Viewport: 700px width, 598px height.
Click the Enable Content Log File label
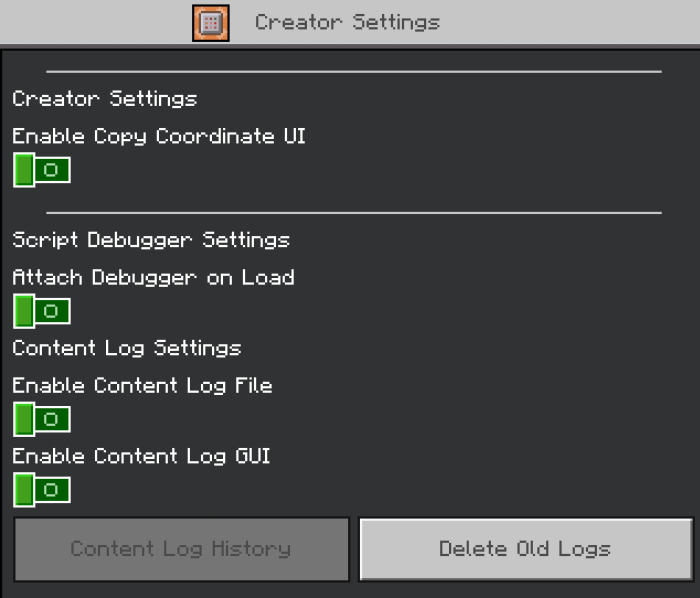142,385
